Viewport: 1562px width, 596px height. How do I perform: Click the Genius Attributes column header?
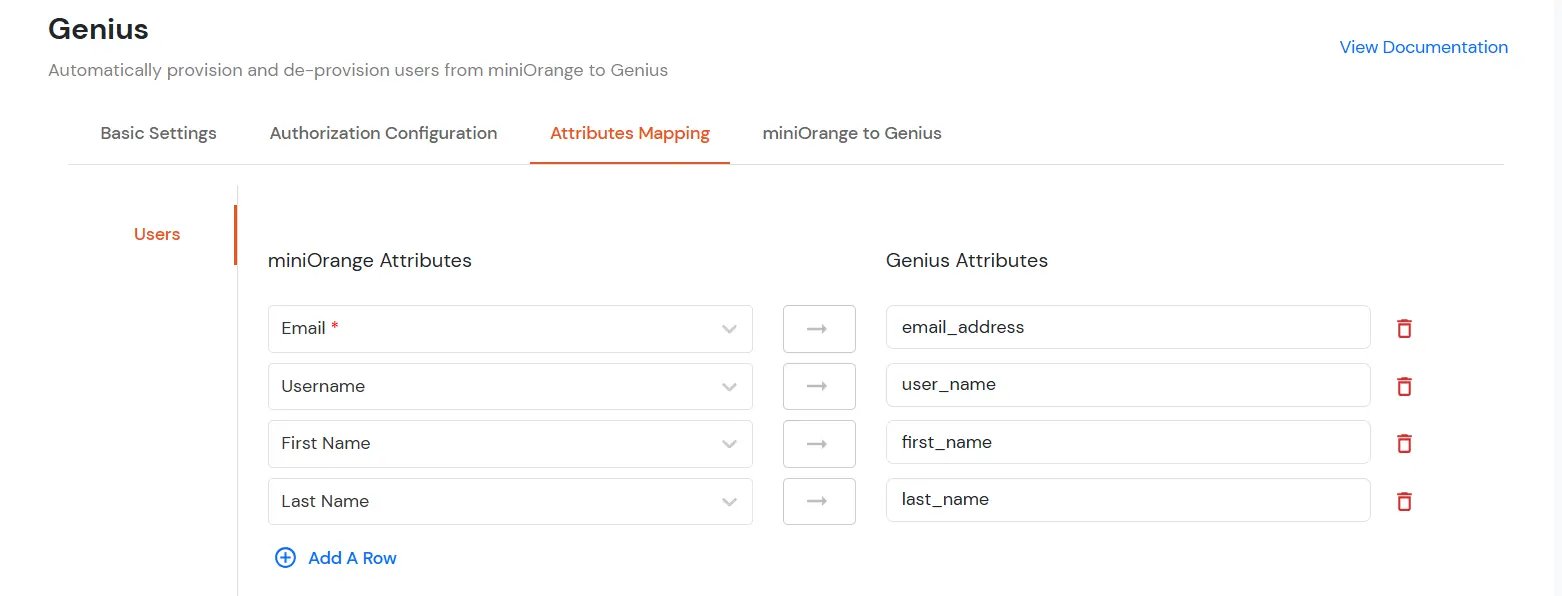967,261
